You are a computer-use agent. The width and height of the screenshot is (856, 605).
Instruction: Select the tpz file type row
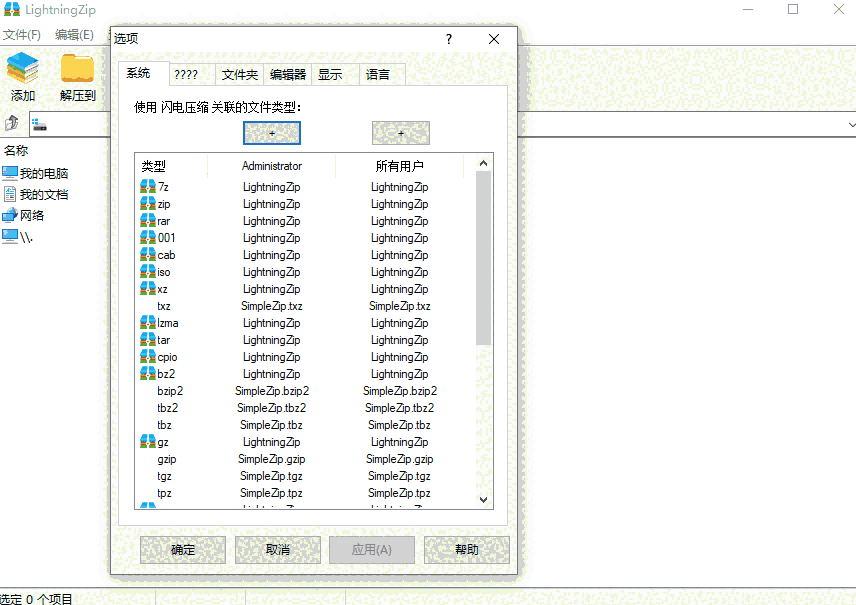coord(306,493)
